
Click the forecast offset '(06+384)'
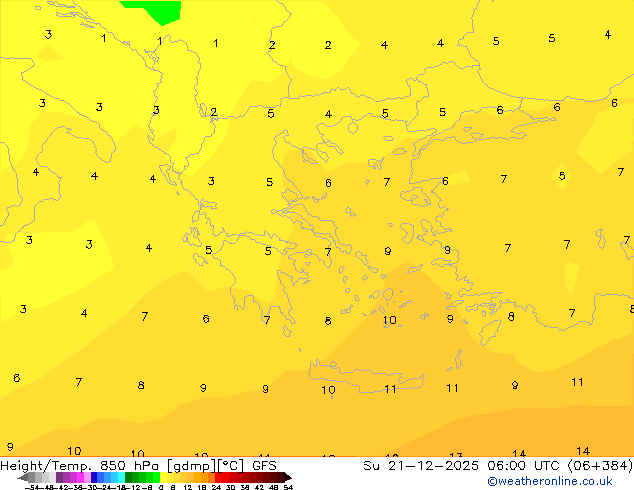click(x=600, y=466)
